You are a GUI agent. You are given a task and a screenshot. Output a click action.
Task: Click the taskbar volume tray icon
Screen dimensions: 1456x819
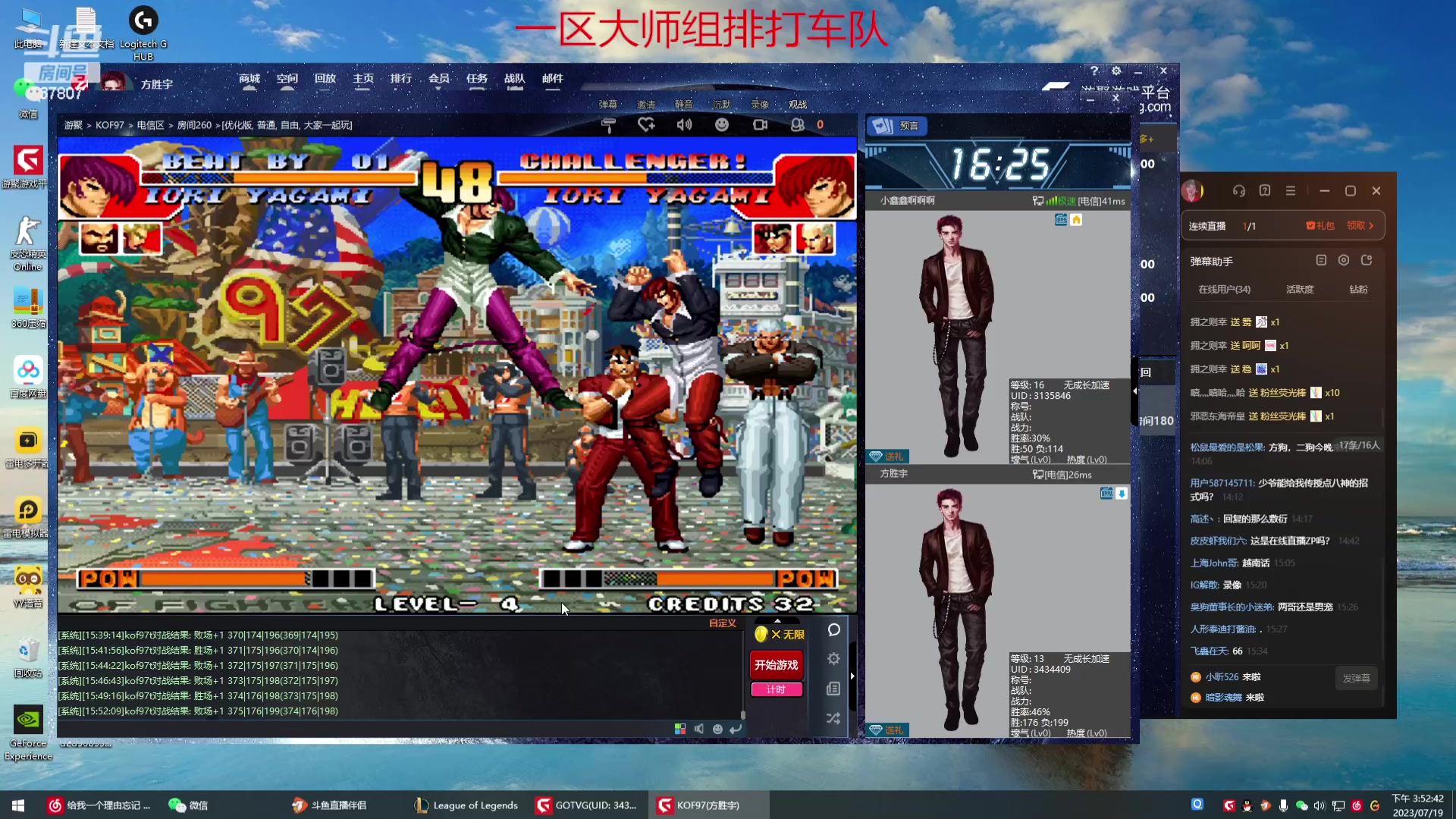[x=1319, y=805]
